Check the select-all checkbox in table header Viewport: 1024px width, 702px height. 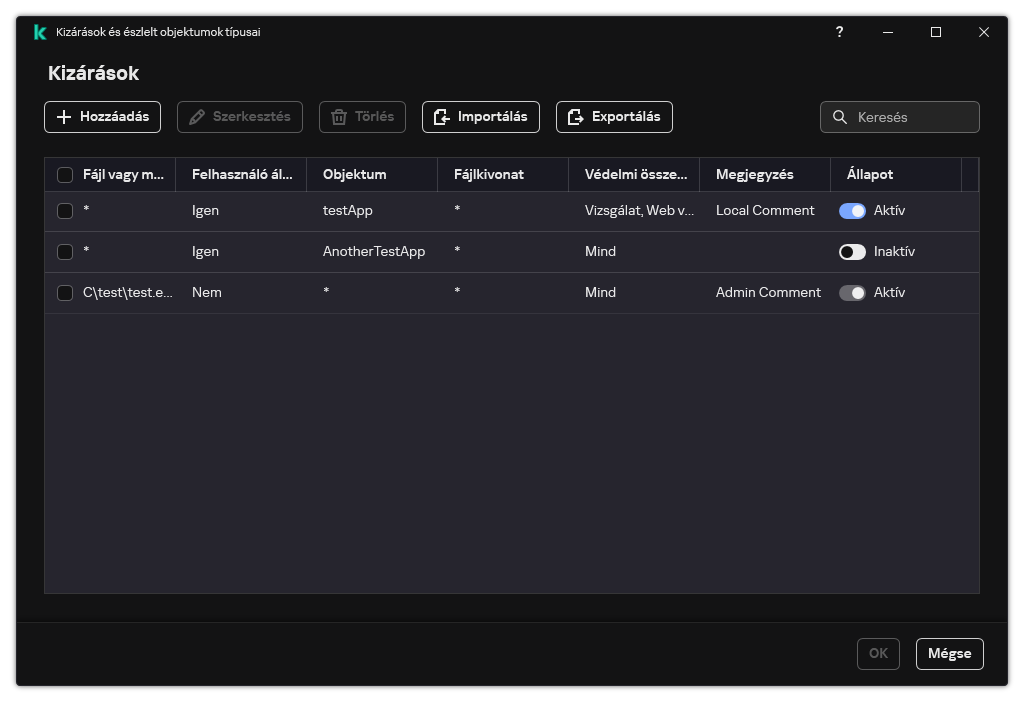[x=65, y=175]
